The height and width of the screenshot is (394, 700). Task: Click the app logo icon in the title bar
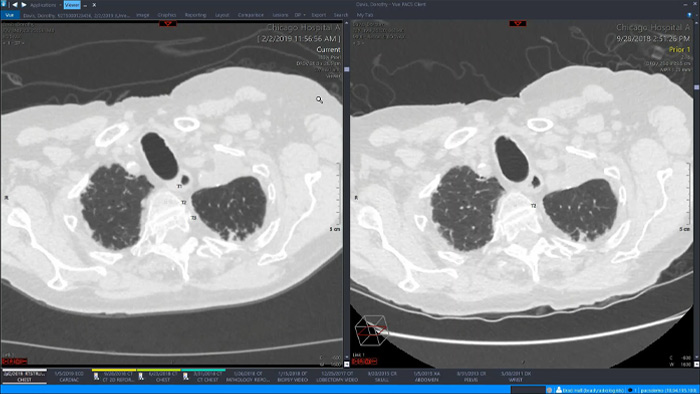click(x=4, y=4)
